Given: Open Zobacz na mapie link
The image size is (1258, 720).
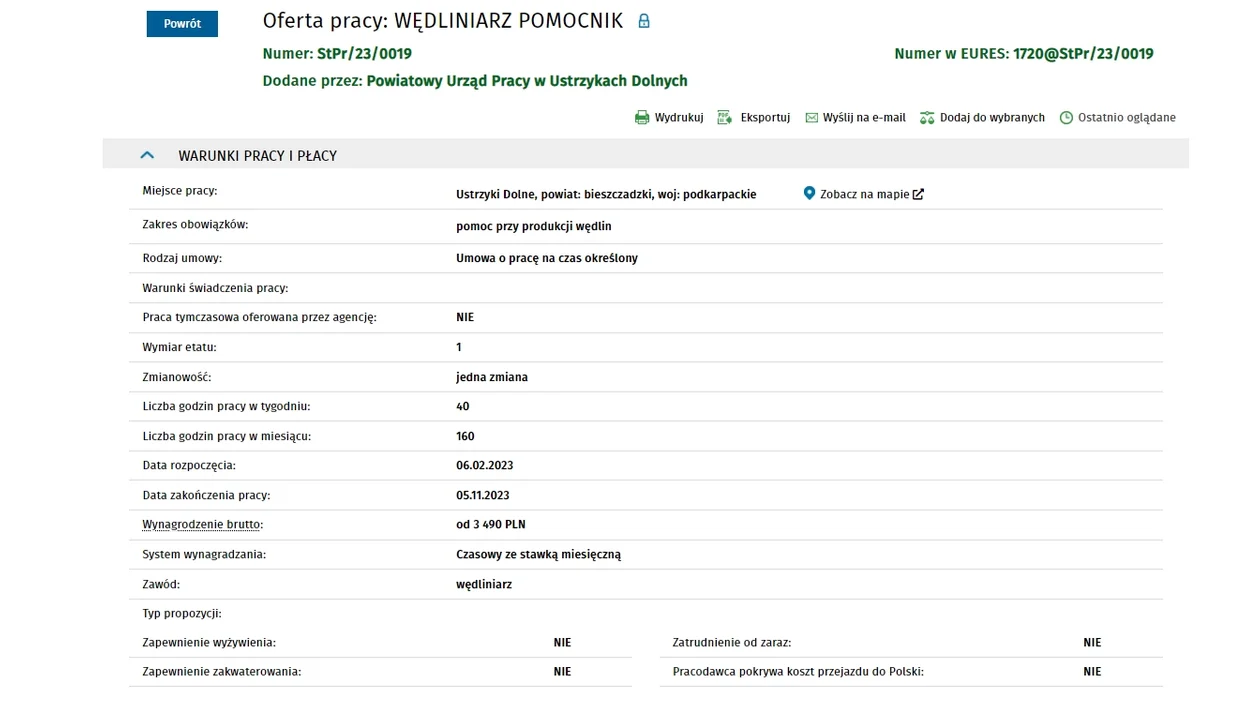Looking at the screenshot, I should (865, 194).
